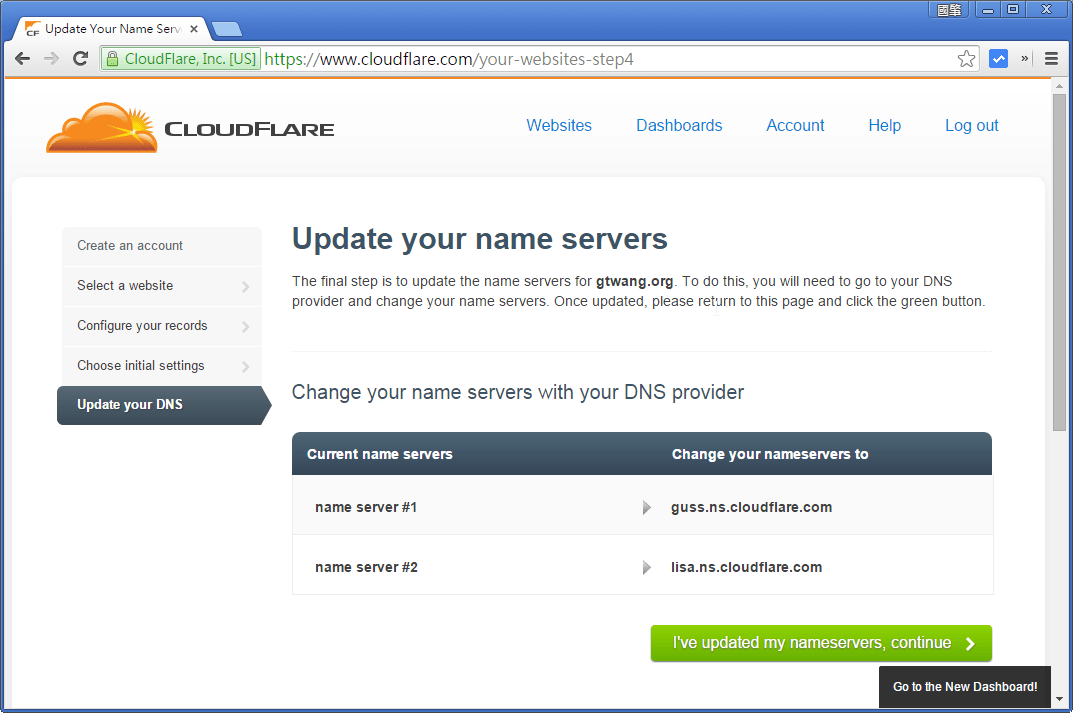Switch to the Update Your Name Servers tab
1073x713 pixels.
(x=105, y=28)
